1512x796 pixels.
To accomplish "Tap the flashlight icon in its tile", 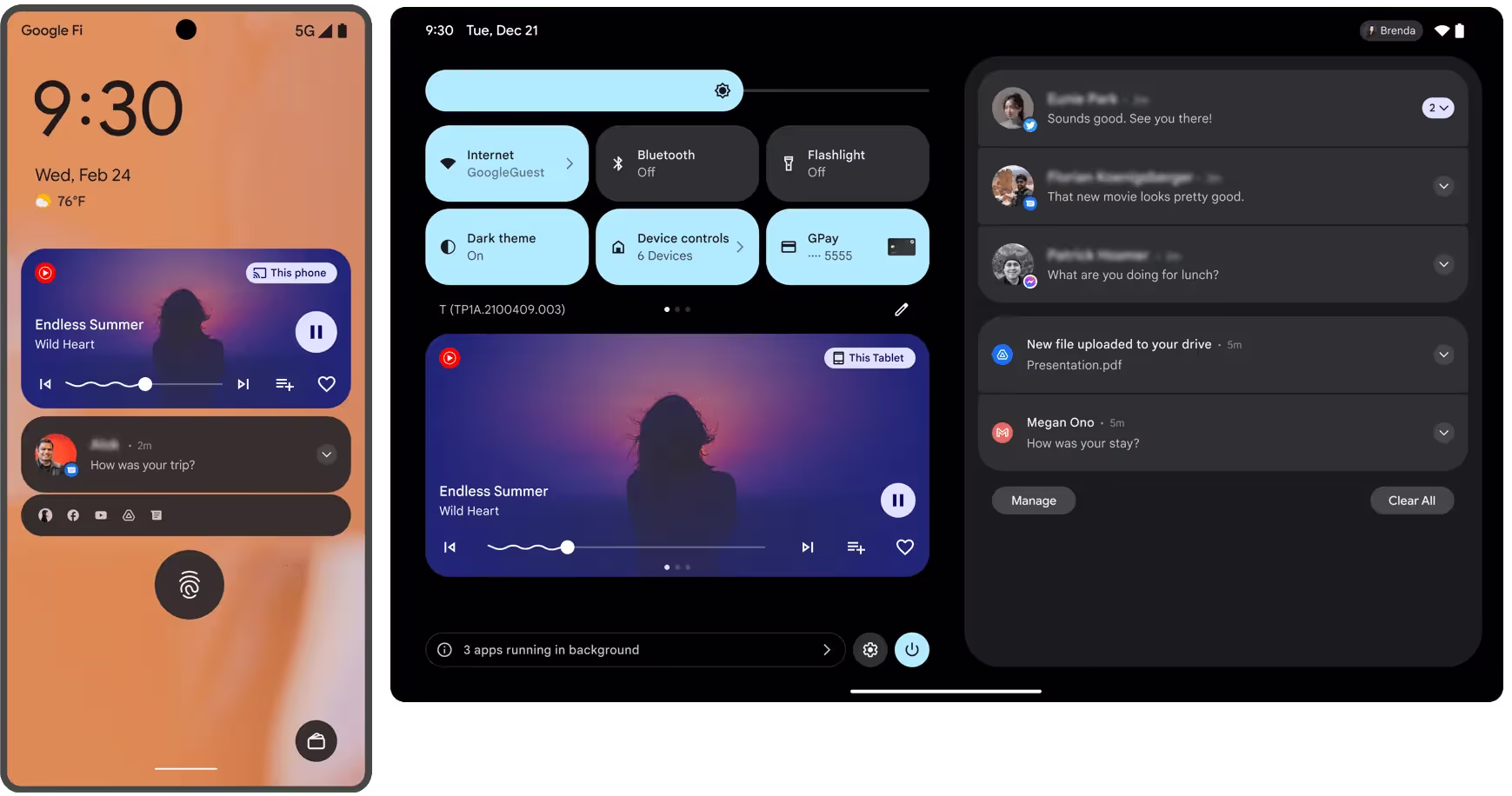I will point(789,163).
